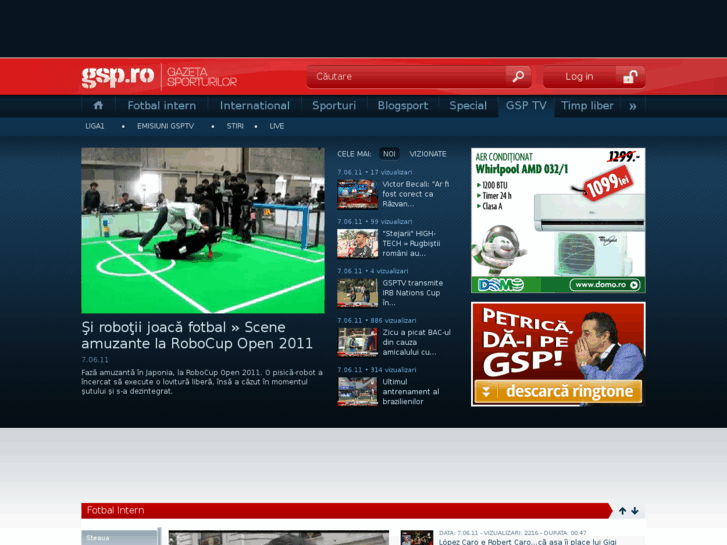Switch to the VIZIONATE tab

pos(428,154)
